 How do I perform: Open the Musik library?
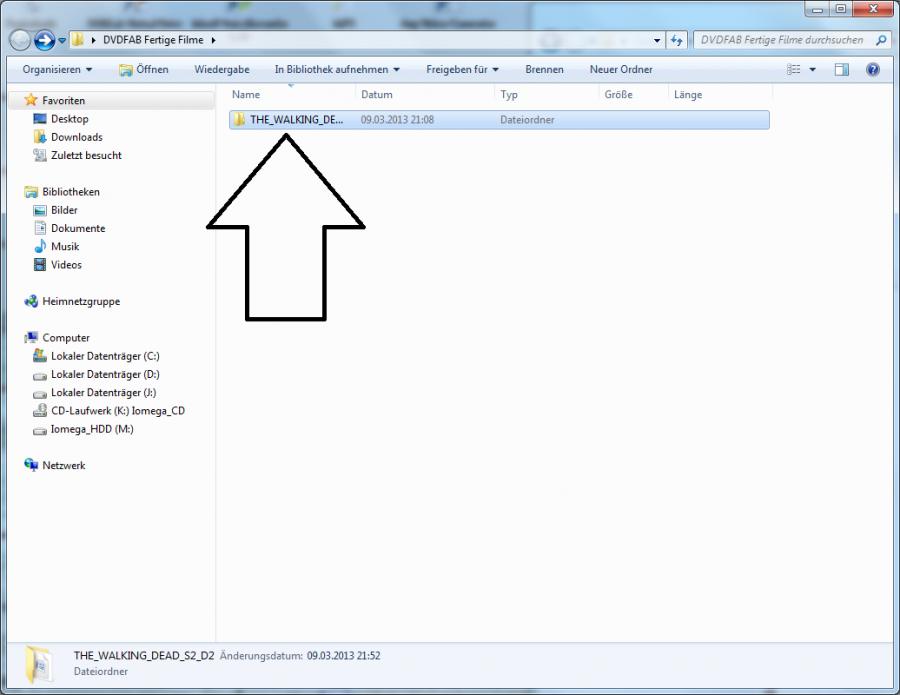65,247
